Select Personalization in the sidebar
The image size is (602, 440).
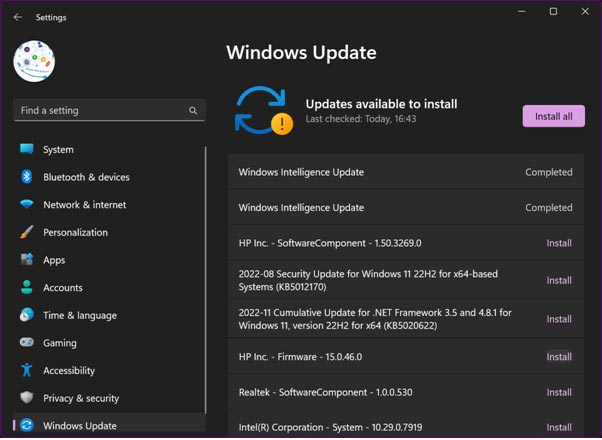tap(109, 232)
